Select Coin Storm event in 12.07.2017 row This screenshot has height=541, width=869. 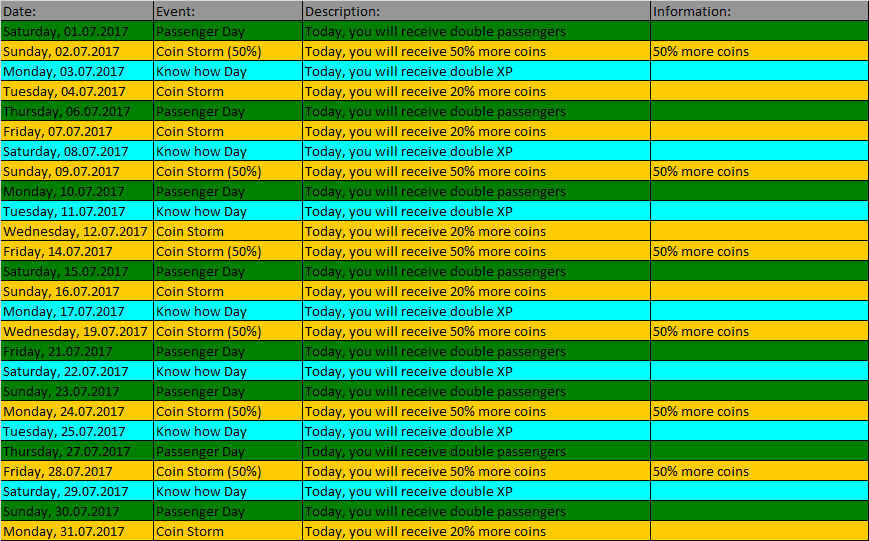(228, 231)
